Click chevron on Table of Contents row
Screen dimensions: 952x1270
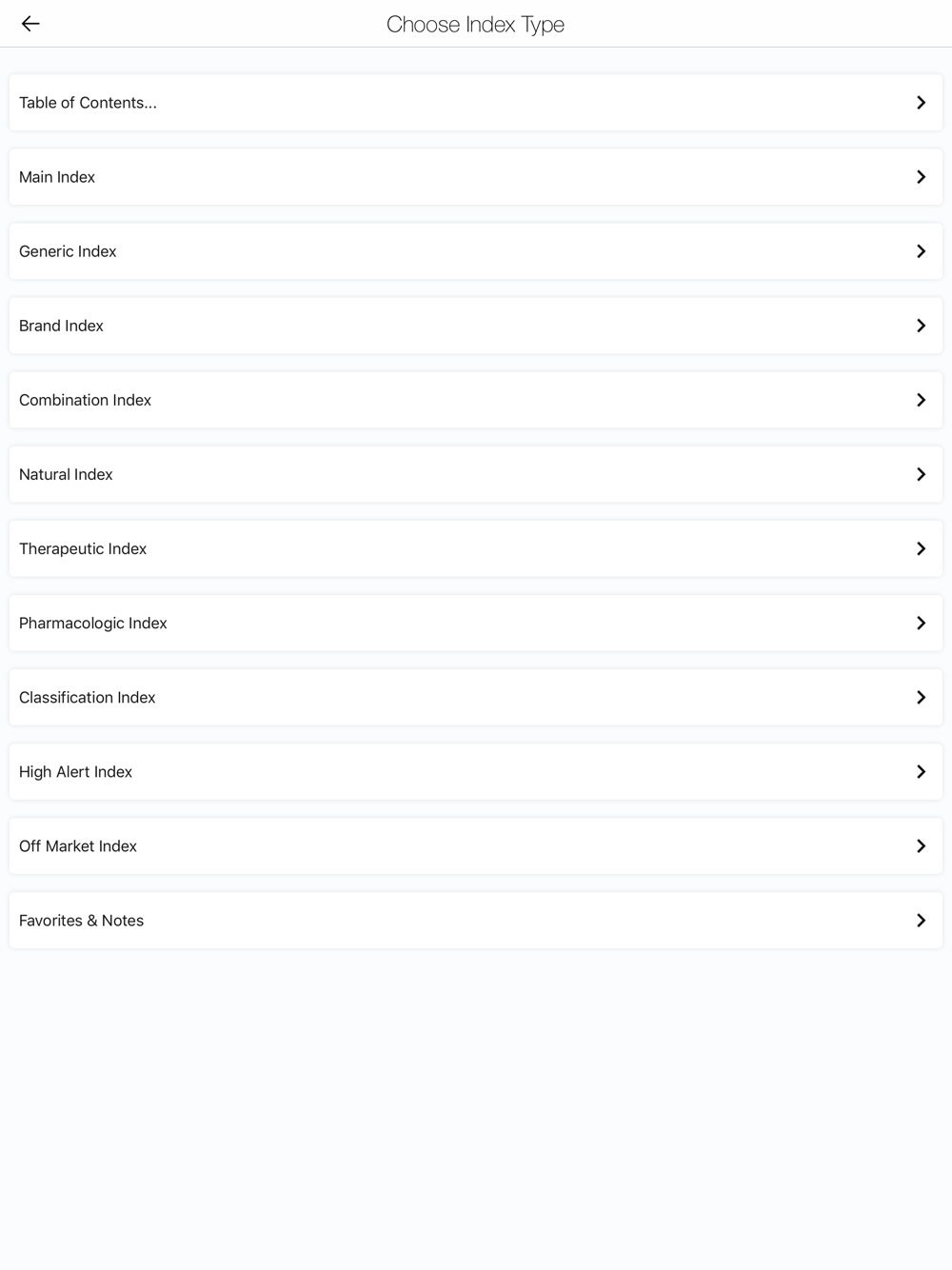(x=921, y=103)
